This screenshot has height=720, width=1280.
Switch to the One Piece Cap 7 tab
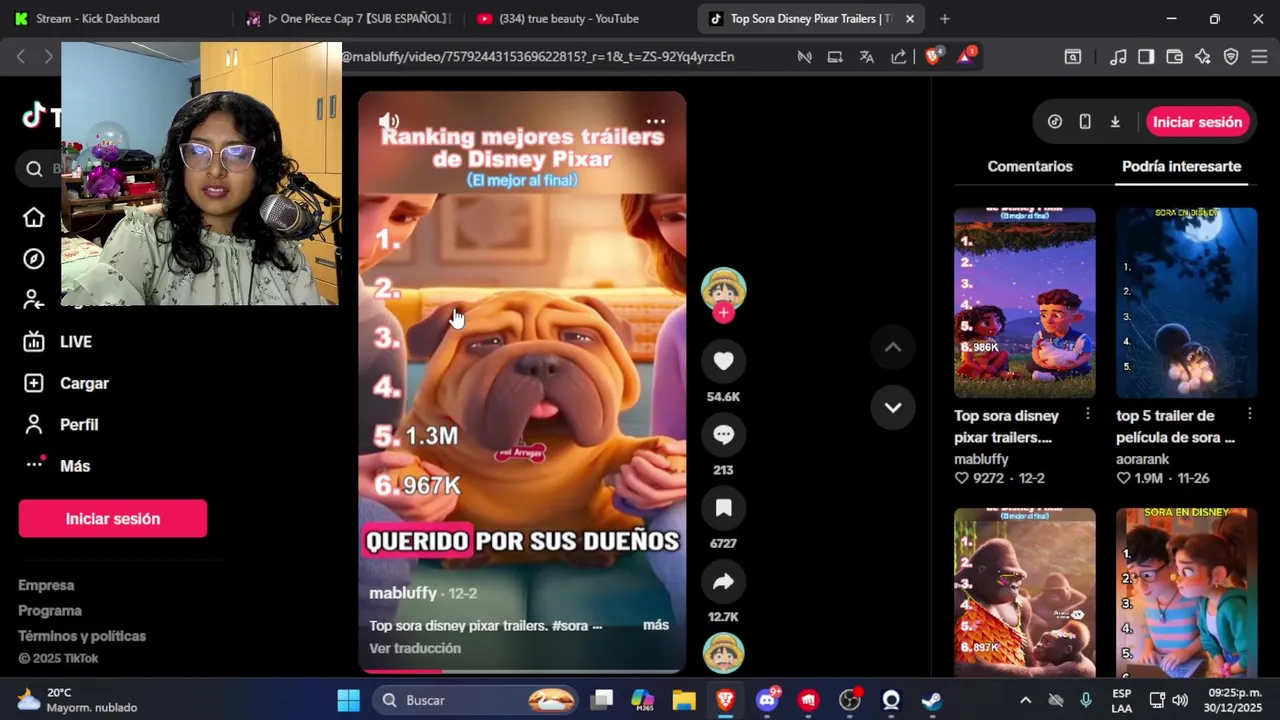pos(350,18)
